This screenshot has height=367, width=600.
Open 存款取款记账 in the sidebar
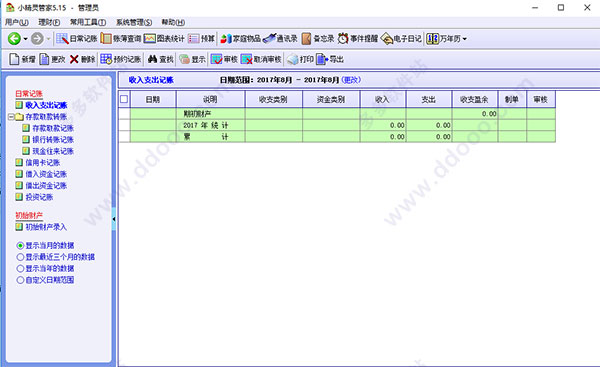click(53, 128)
